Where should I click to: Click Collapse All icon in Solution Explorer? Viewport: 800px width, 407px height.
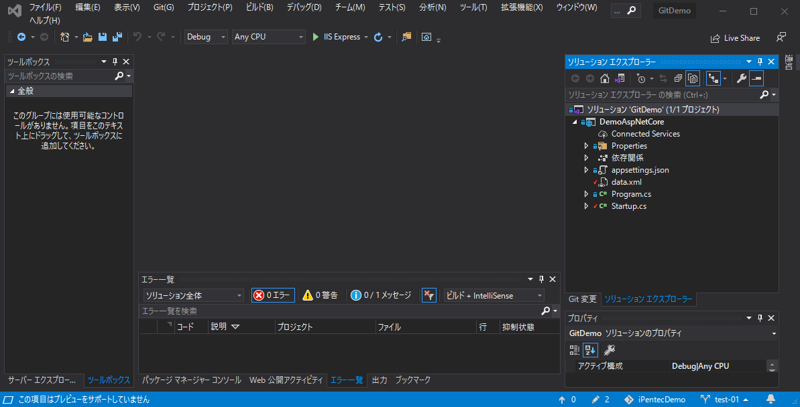[678, 79]
